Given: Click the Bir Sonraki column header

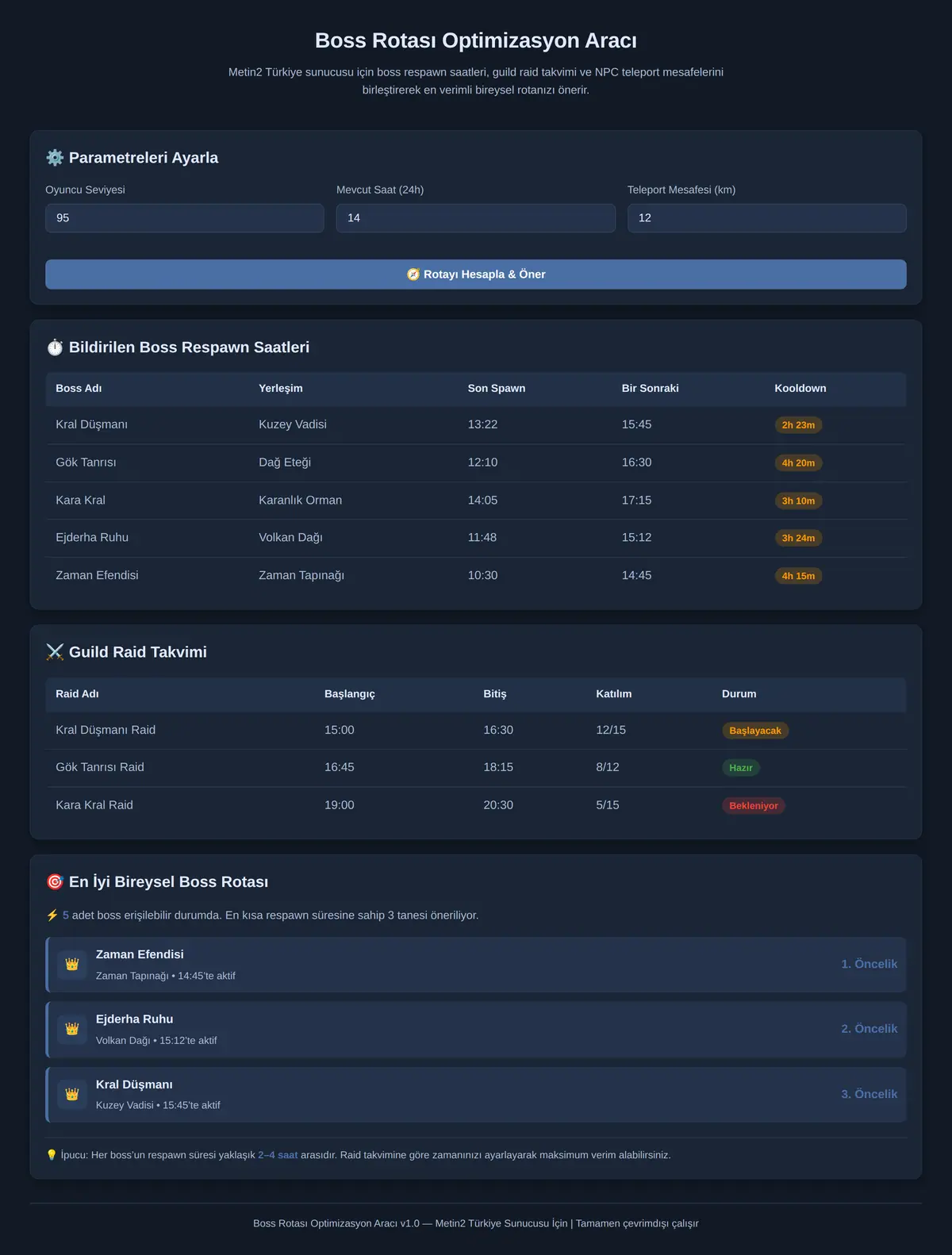Looking at the screenshot, I should click(x=651, y=389).
